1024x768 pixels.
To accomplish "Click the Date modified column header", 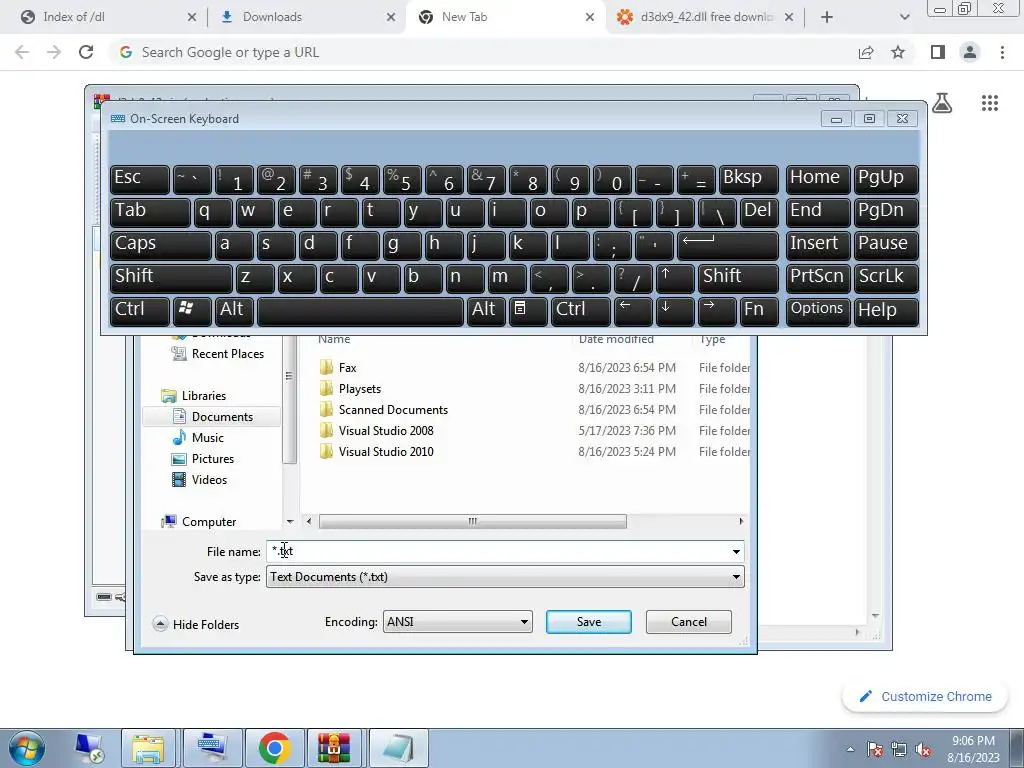I will point(616,339).
